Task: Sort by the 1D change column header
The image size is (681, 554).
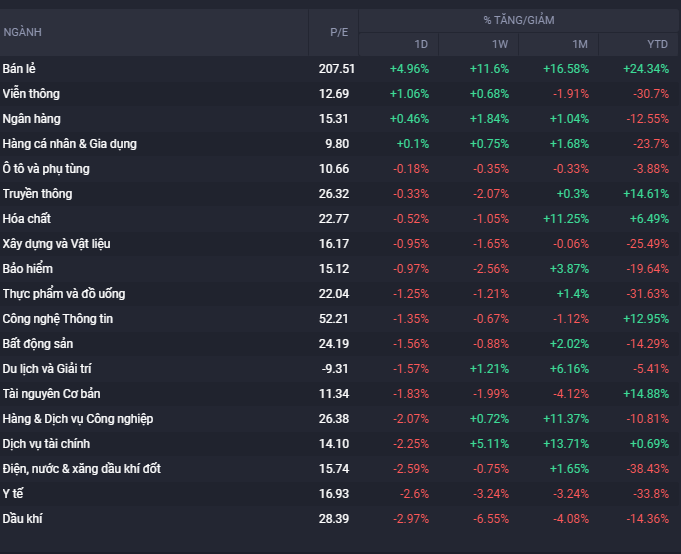Action: (421, 44)
